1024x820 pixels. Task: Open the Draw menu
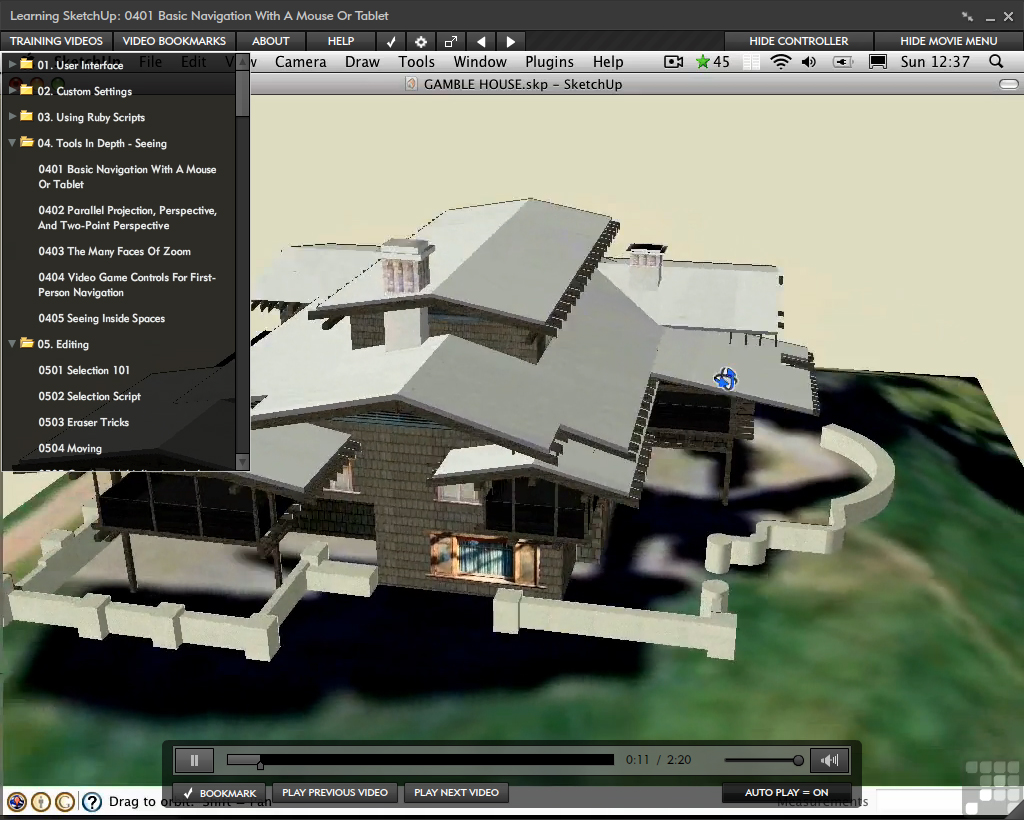pos(362,62)
